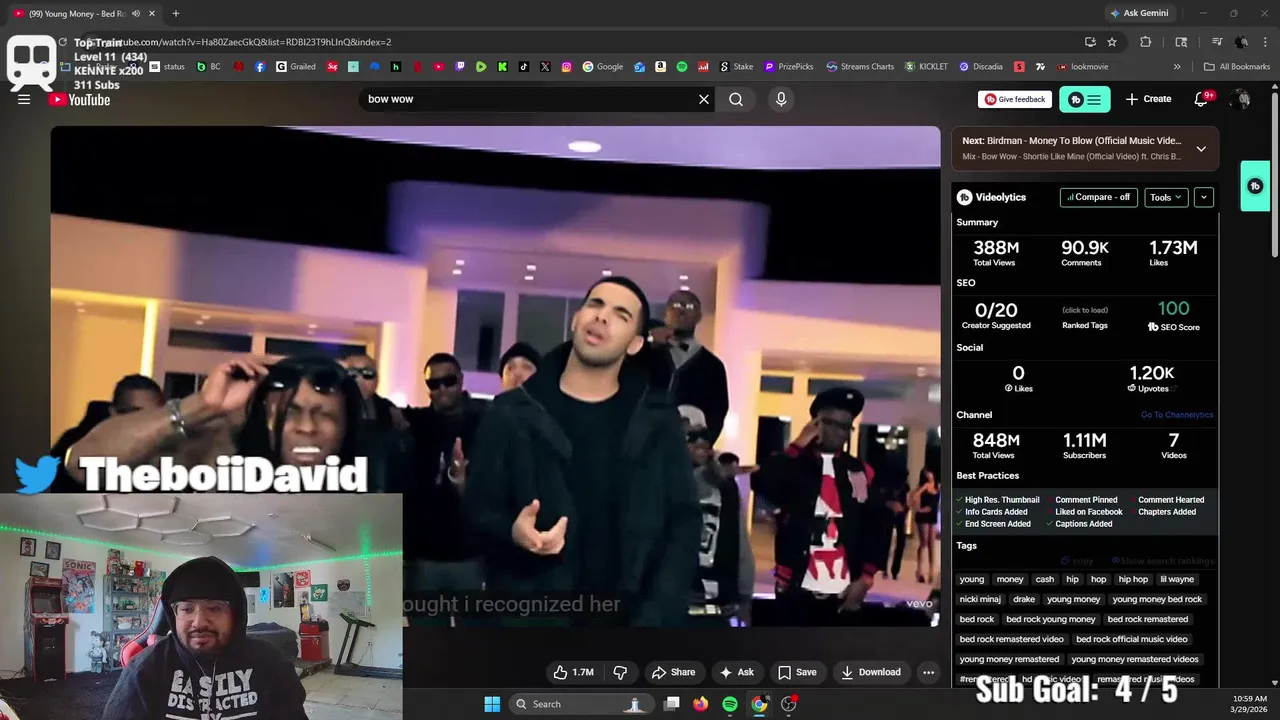Expand the Next up playlist panel

tap(1201, 148)
